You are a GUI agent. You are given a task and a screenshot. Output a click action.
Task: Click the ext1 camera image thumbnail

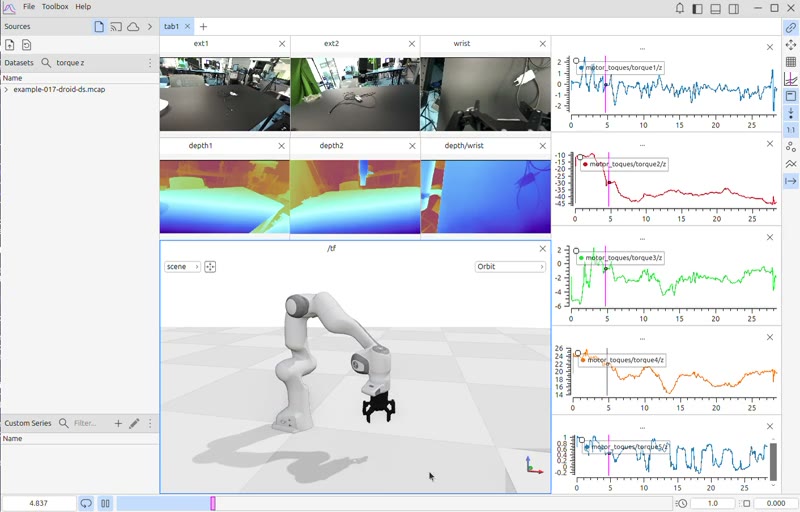tap(225, 94)
